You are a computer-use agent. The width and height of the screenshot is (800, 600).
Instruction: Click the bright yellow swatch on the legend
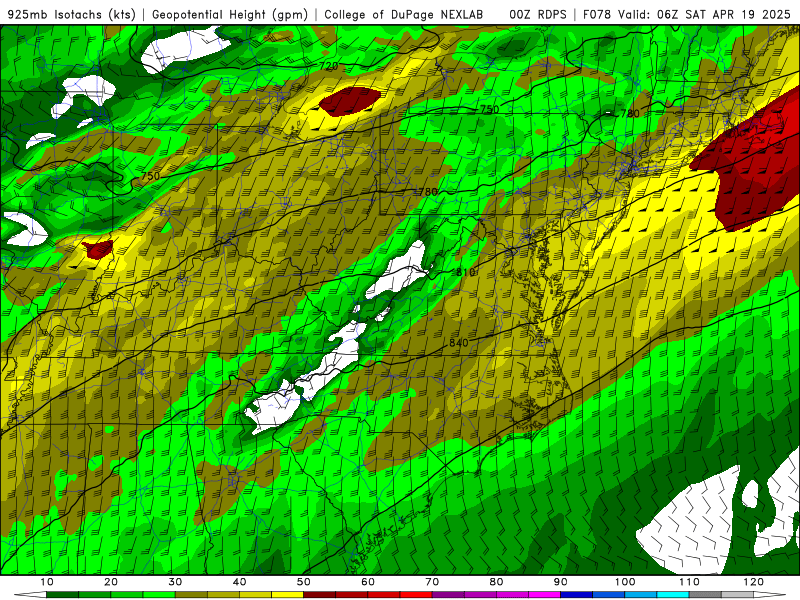(x=287, y=595)
